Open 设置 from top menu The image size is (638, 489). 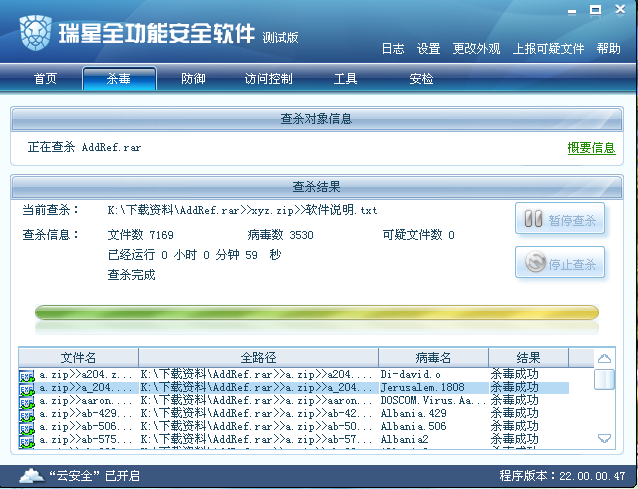point(428,49)
